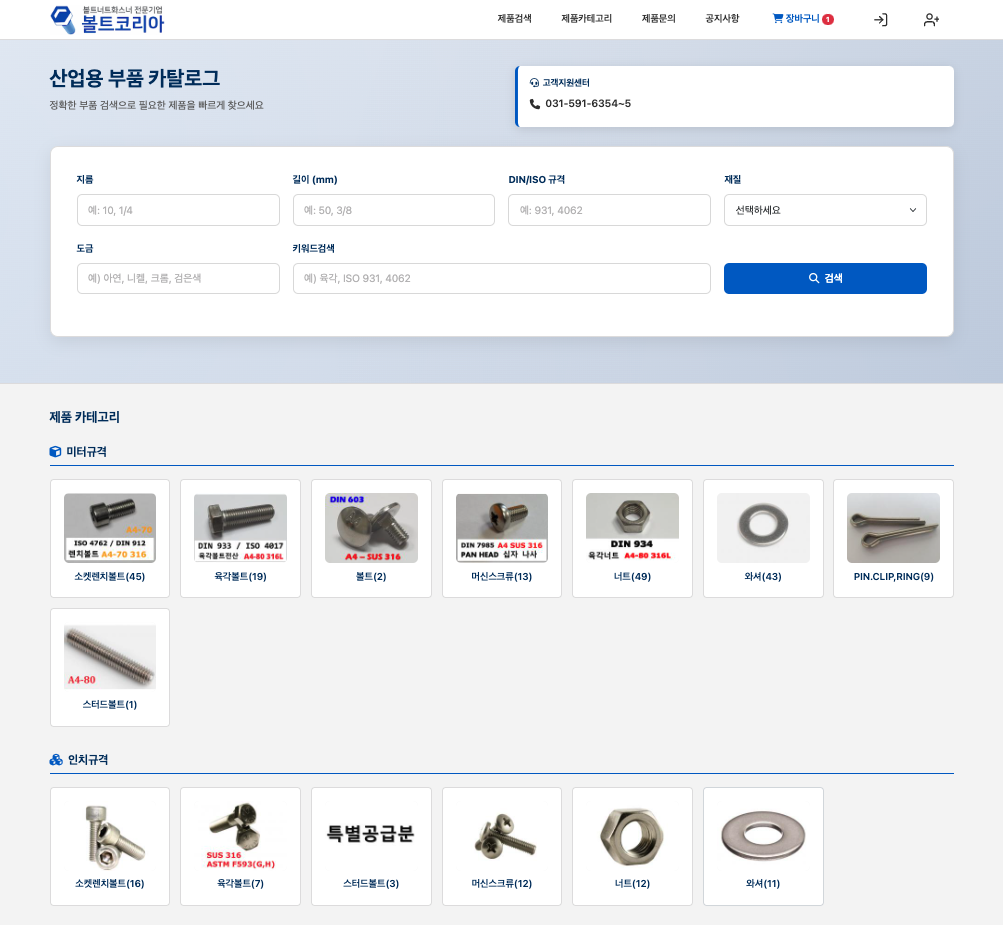Screen dimensions: 1003x925
Task: Click the 볼트코리아 logo
Action: pyautogui.click(x=107, y=19)
